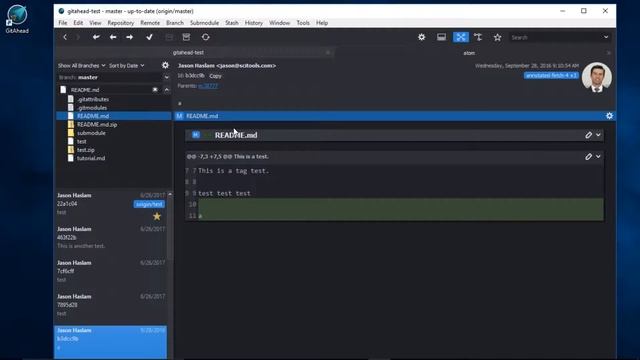
Task: Toggle the log panel toolbar icon
Action: click(x=441, y=37)
